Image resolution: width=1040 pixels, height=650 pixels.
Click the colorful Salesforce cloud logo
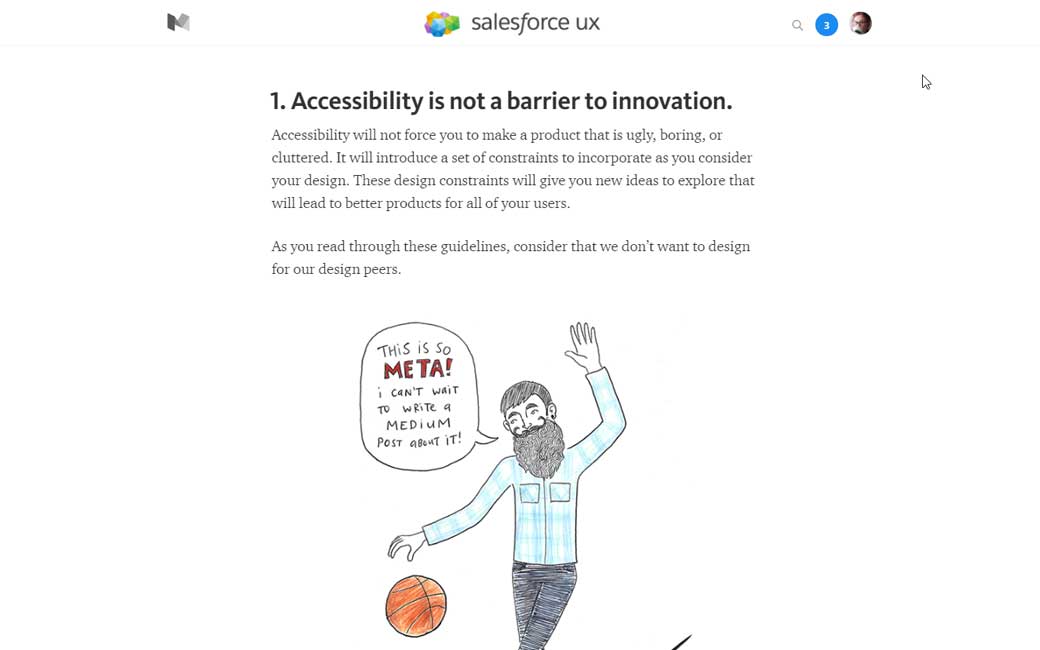pos(442,24)
